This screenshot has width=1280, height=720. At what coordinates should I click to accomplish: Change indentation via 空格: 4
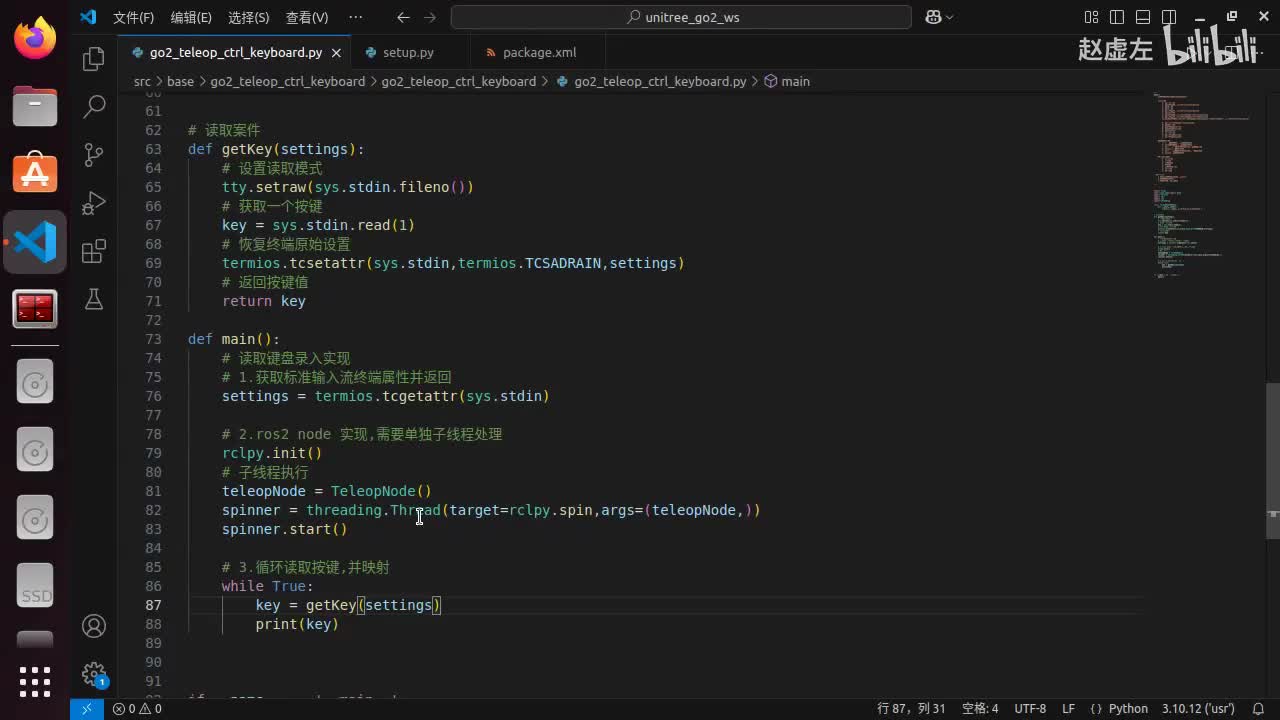tap(980, 709)
